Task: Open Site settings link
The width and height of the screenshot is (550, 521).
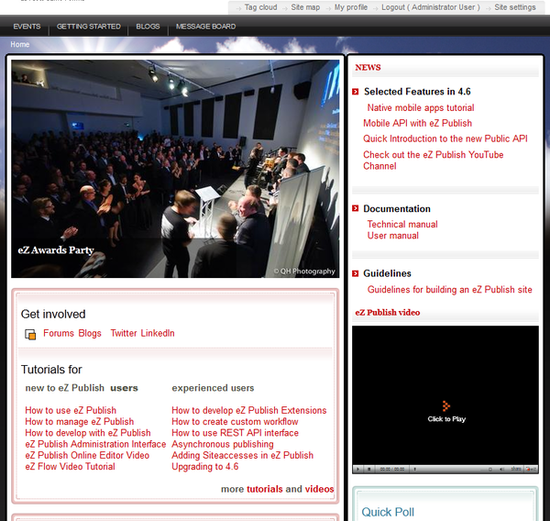Action: point(515,7)
